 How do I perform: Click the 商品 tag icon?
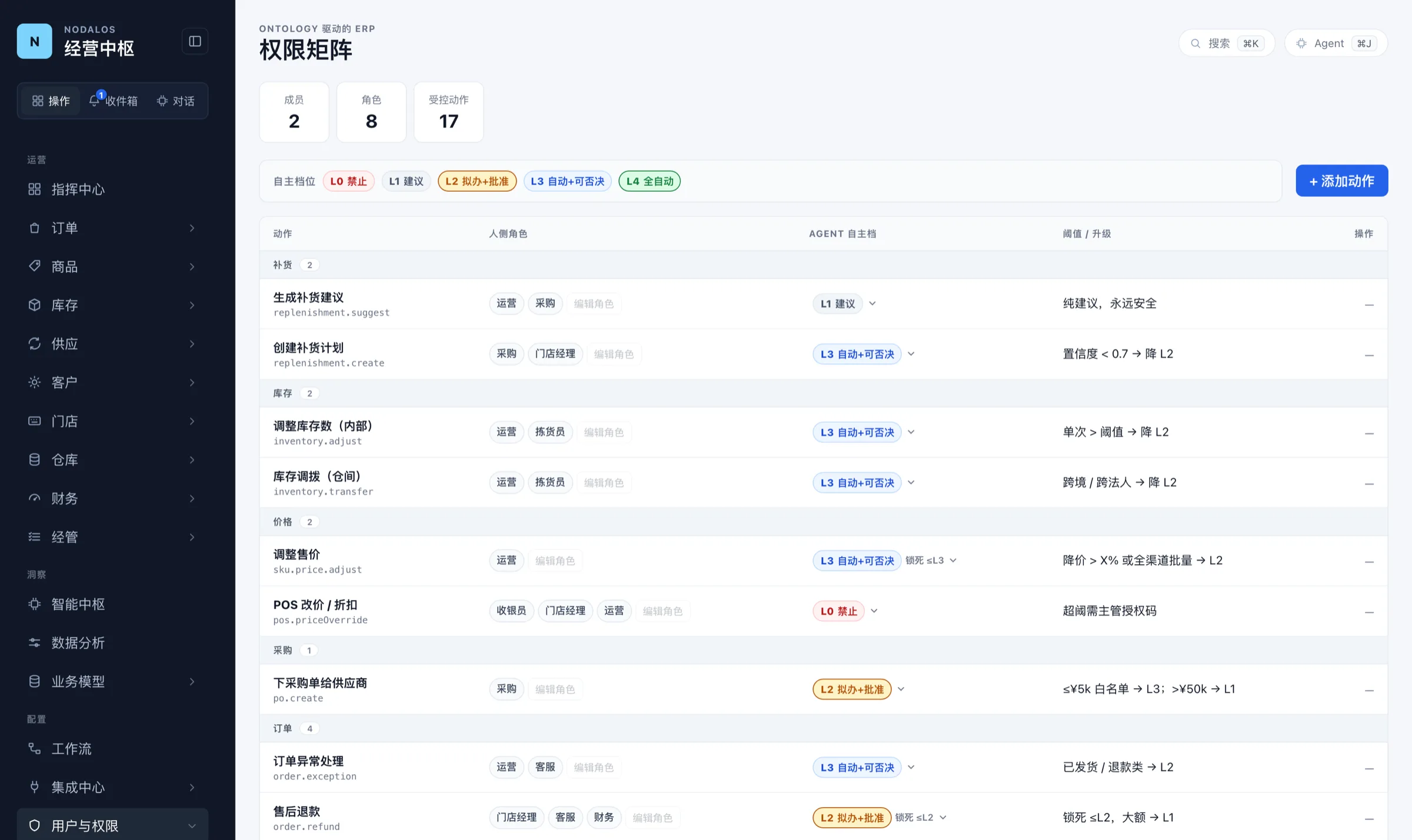[x=35, y=266]
